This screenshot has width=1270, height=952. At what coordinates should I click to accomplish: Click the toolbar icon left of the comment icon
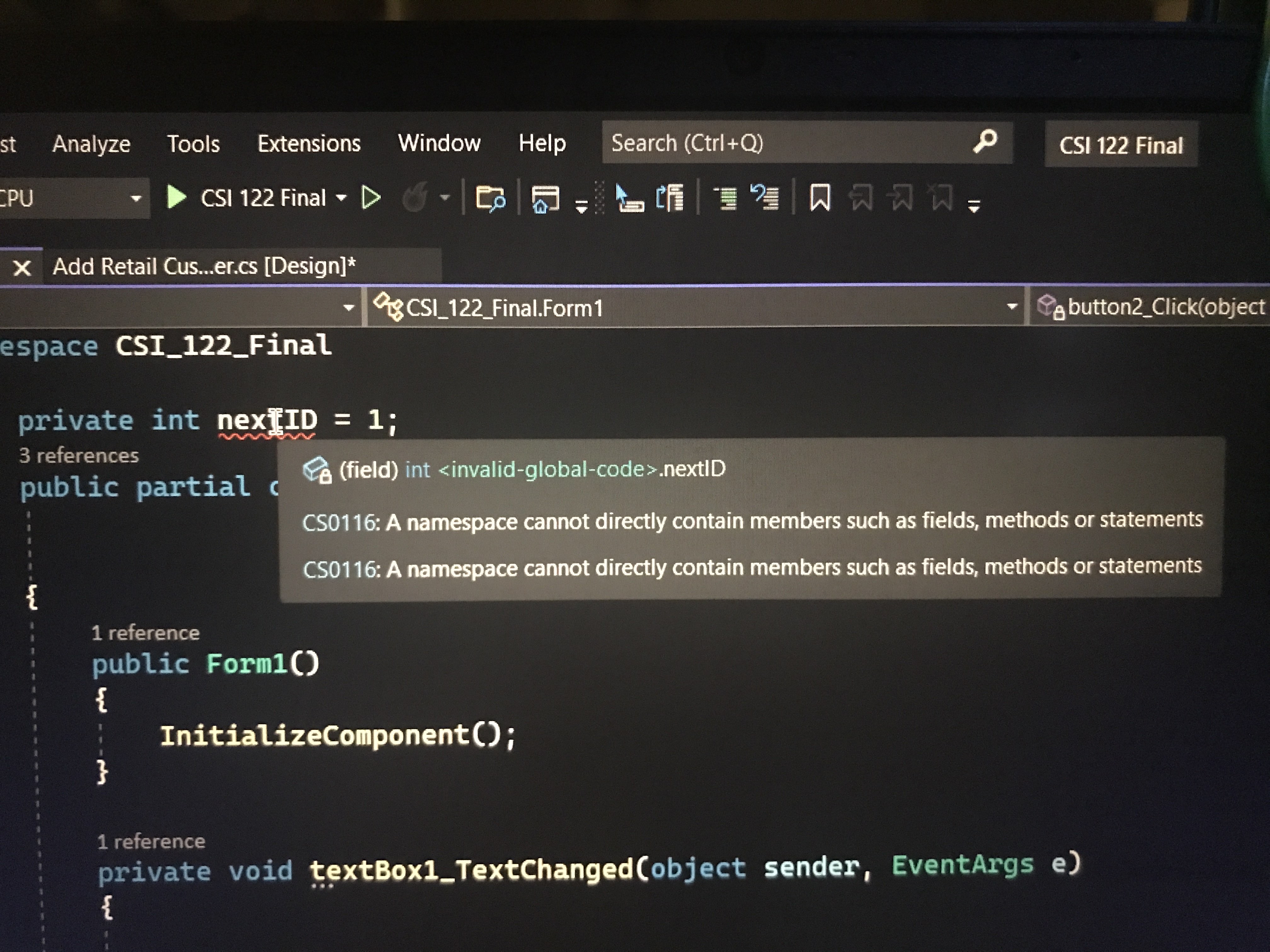click(669, 198)
